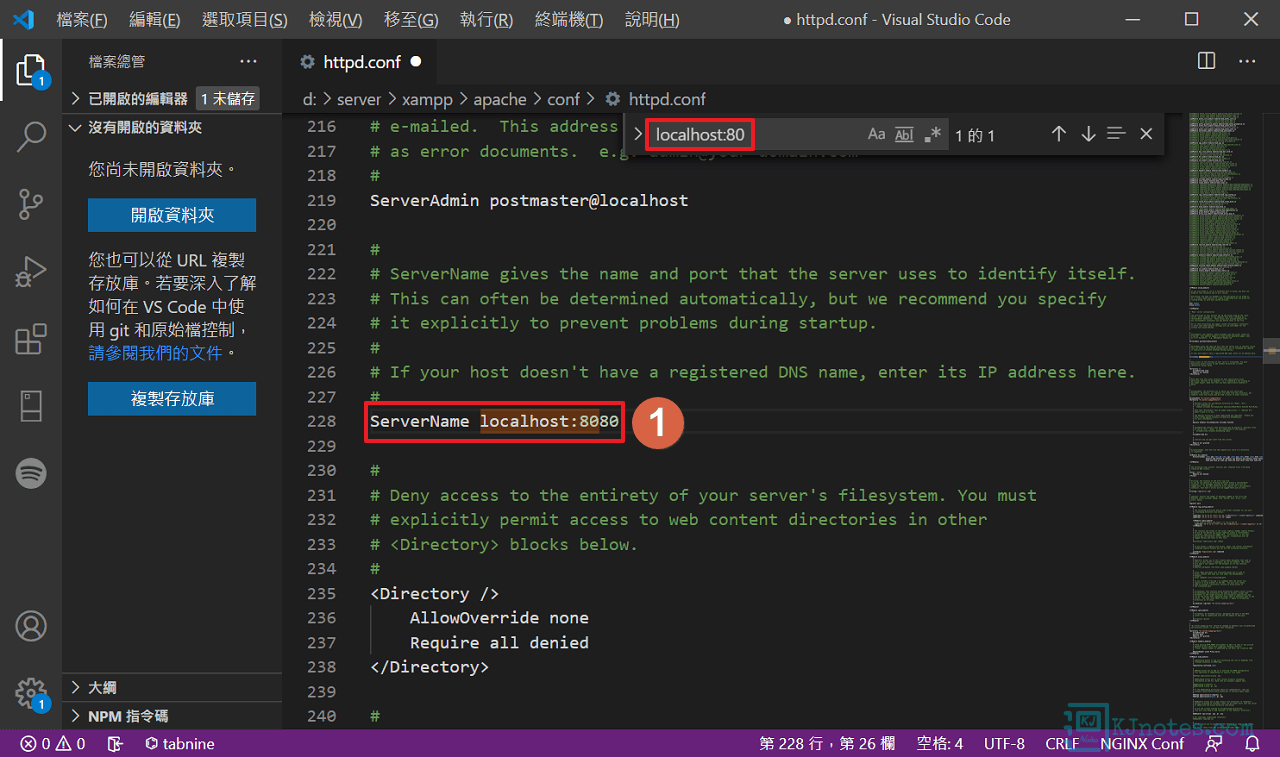1280x757 pixels.
Task: Toggle Match Whole Word in find widget
Action: click(904, 134)
